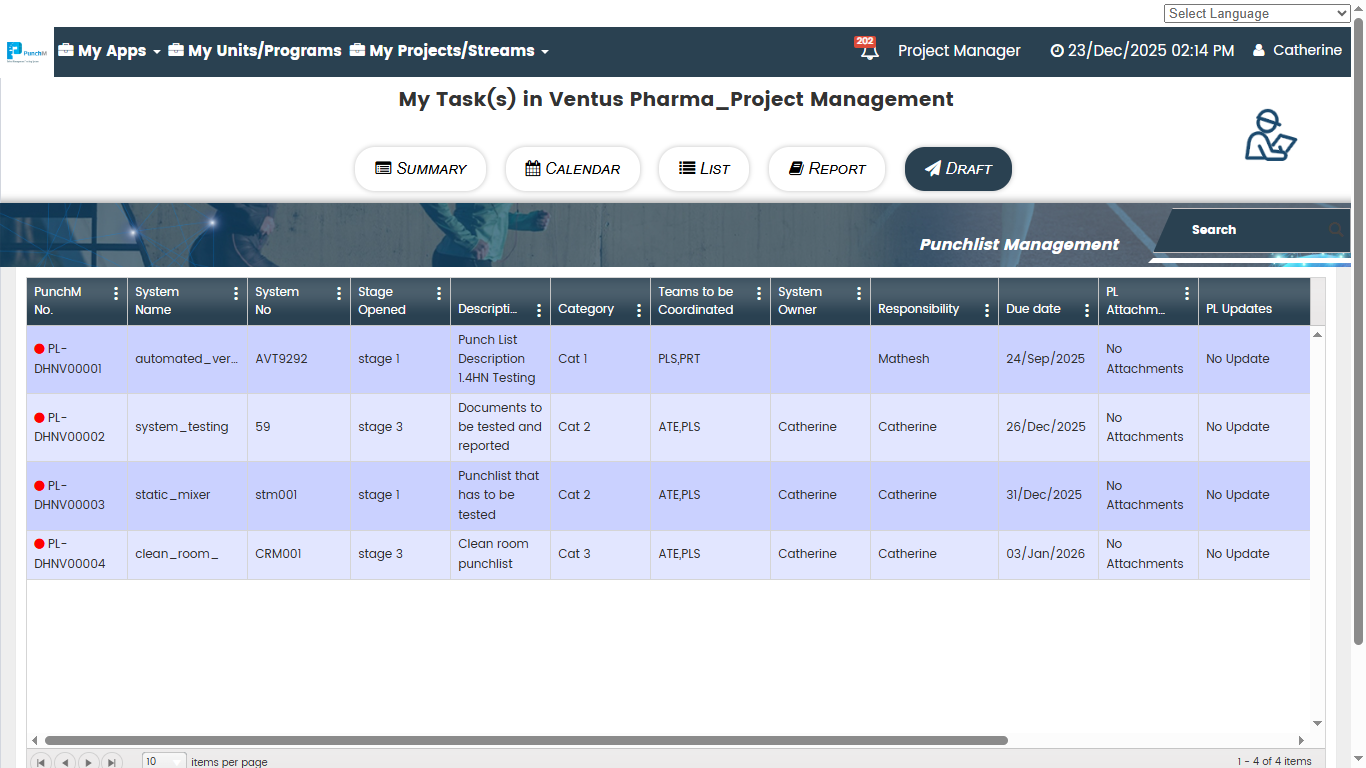Go to next page of grid
The width and height of the screenshot is (1366, 768).
(x=89, y=762)
